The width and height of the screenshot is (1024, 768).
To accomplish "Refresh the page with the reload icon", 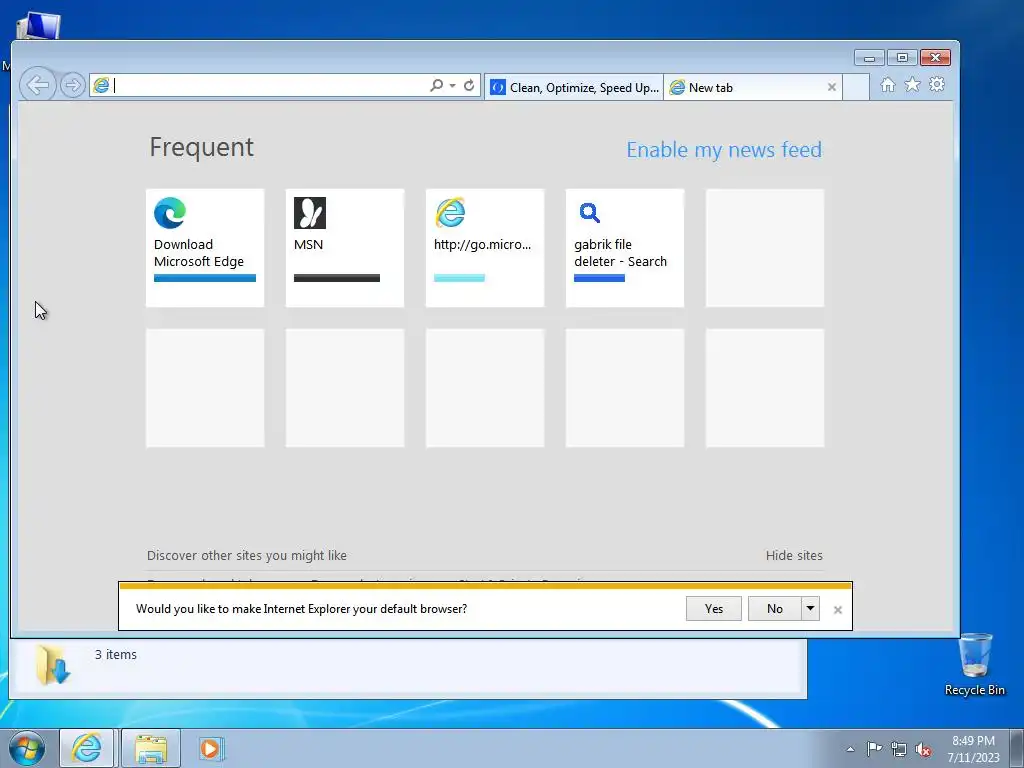I will point(469,86).
